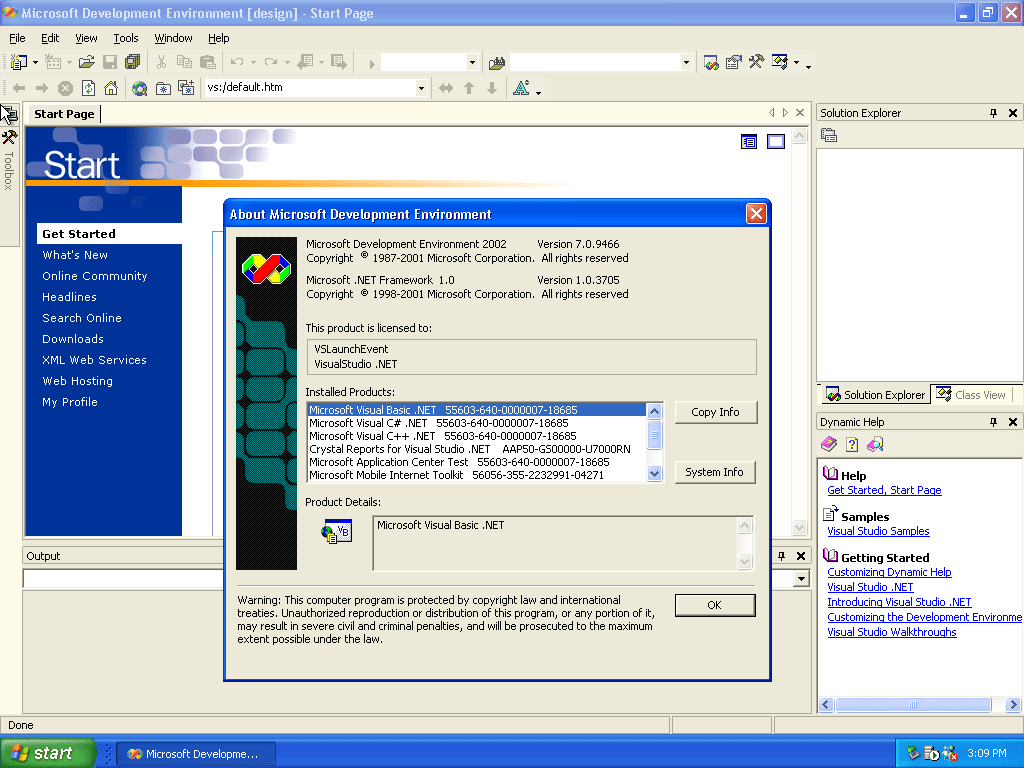Select the What's New item on Start Page
The height and width of the screenshot is (768, 1024).
coord(75,255)
